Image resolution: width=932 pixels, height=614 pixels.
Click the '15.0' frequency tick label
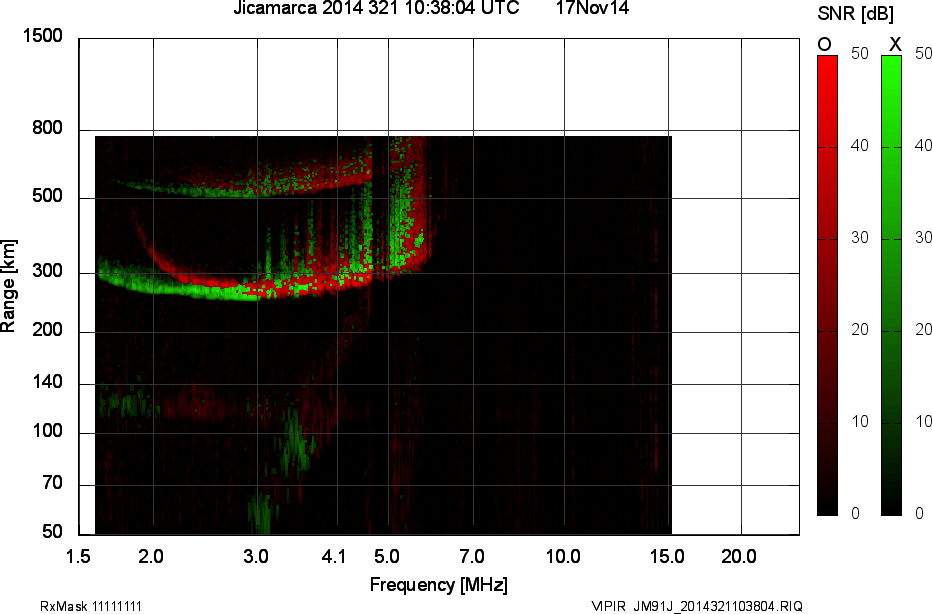tap(667, 557)
